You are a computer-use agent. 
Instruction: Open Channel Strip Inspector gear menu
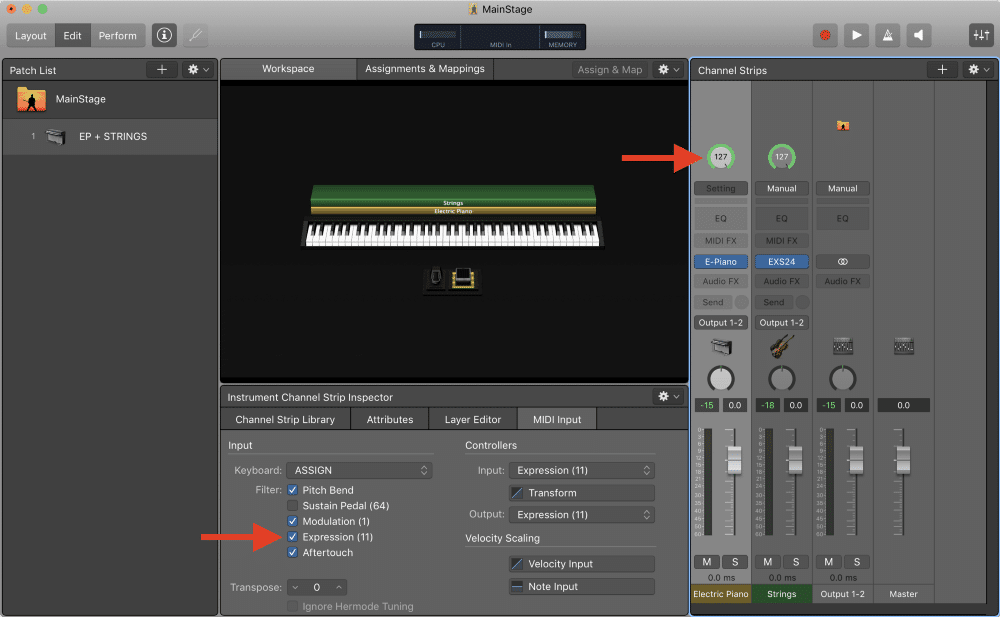(x=668, y=396)
